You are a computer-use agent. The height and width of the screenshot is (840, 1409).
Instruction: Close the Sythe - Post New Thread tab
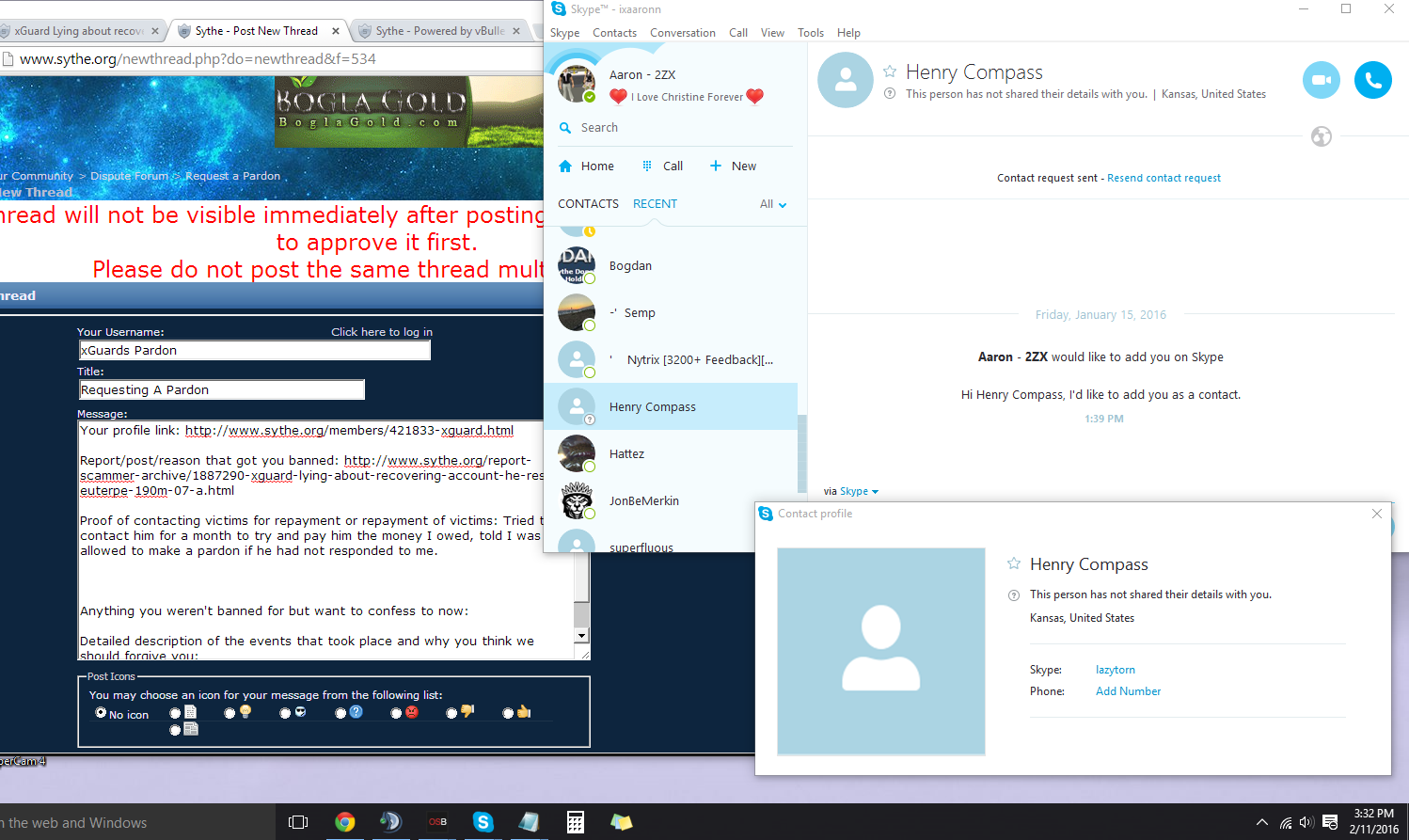(x=336, y=31)
